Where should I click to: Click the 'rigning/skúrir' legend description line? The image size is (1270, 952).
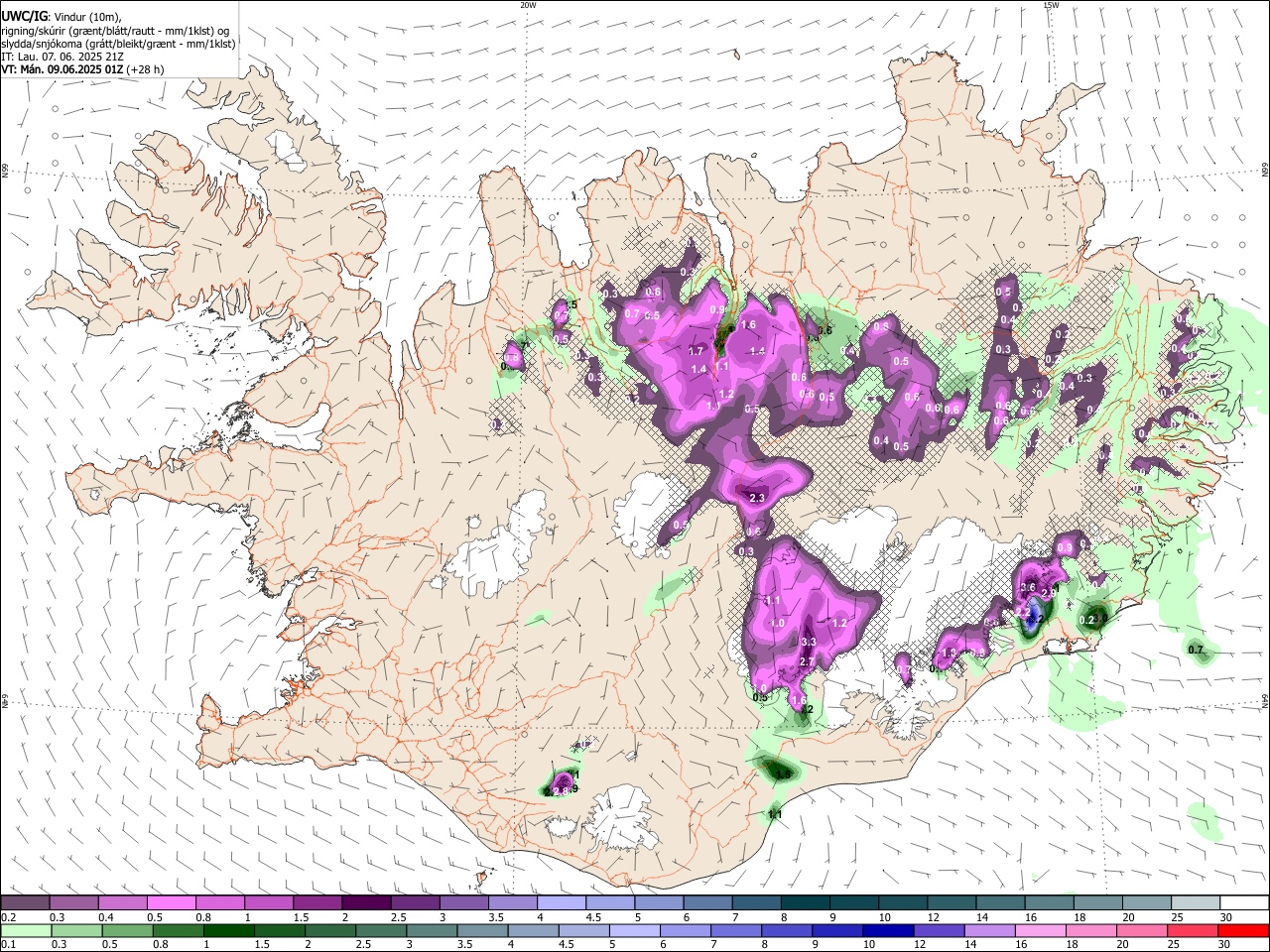click(x=116, y=31)
